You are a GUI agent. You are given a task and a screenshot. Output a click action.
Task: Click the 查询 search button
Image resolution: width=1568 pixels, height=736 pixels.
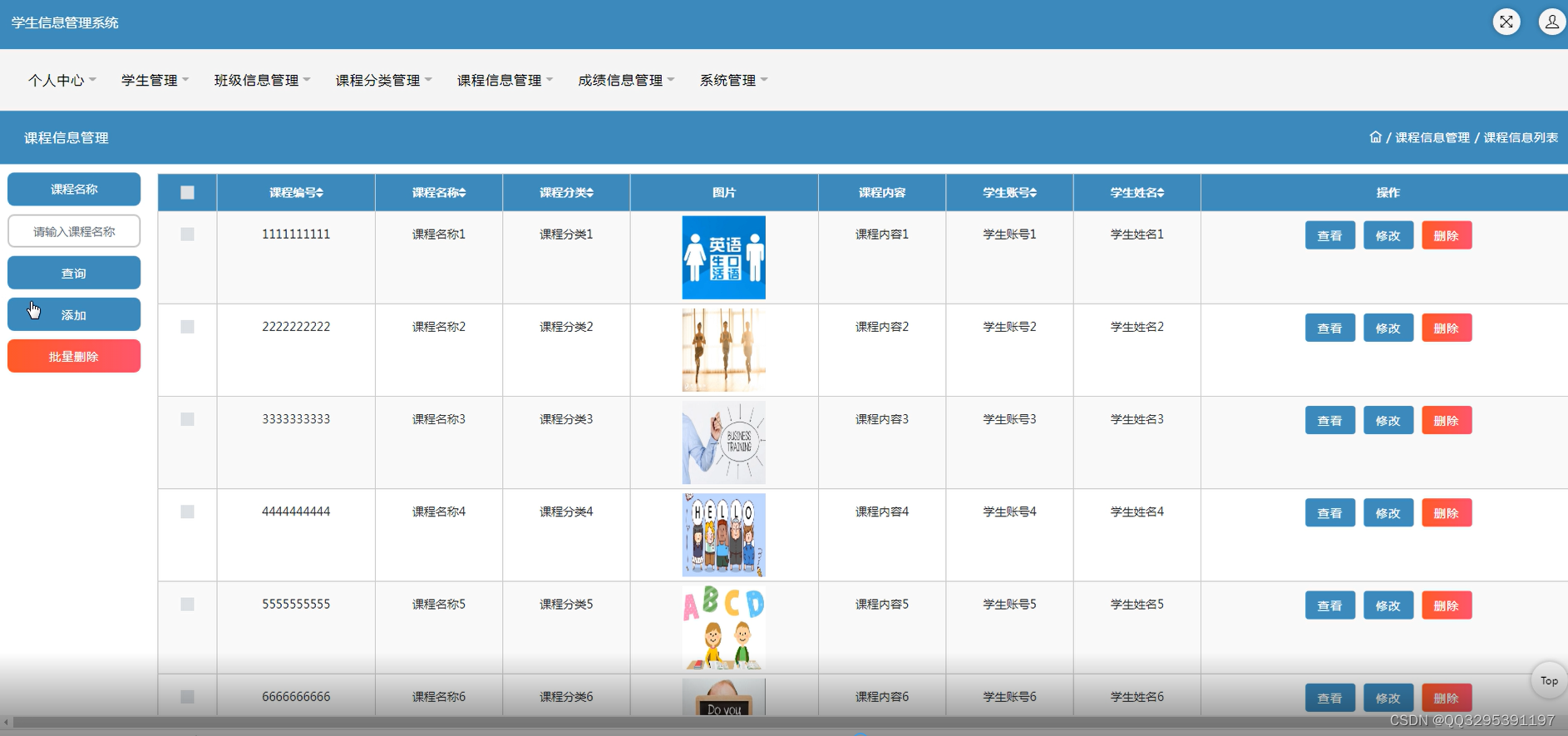tap(74, 273)
